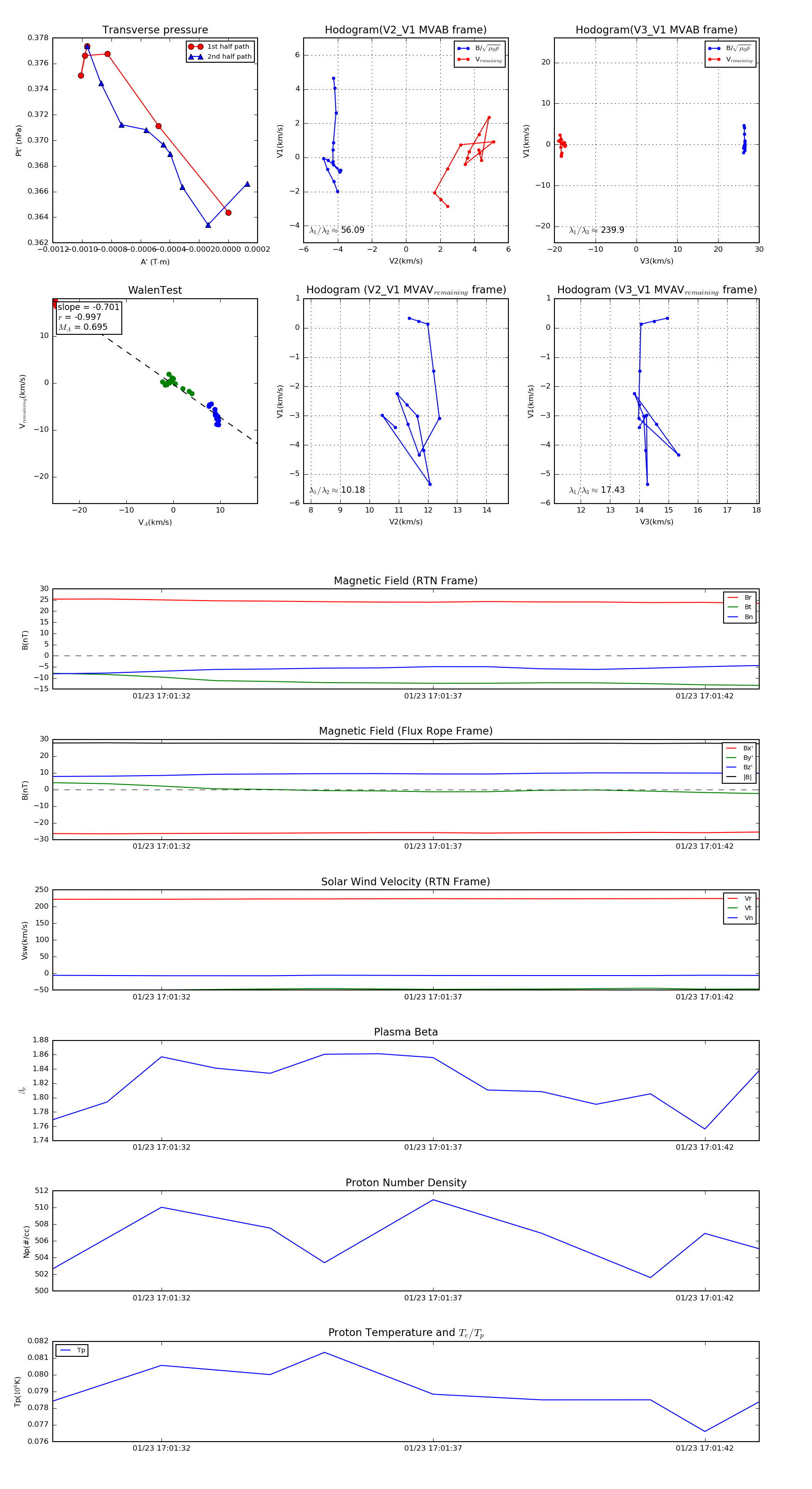Click the "r = -0.997" annotation
This screenshot has height=1489, width=812.
(80, 317)
